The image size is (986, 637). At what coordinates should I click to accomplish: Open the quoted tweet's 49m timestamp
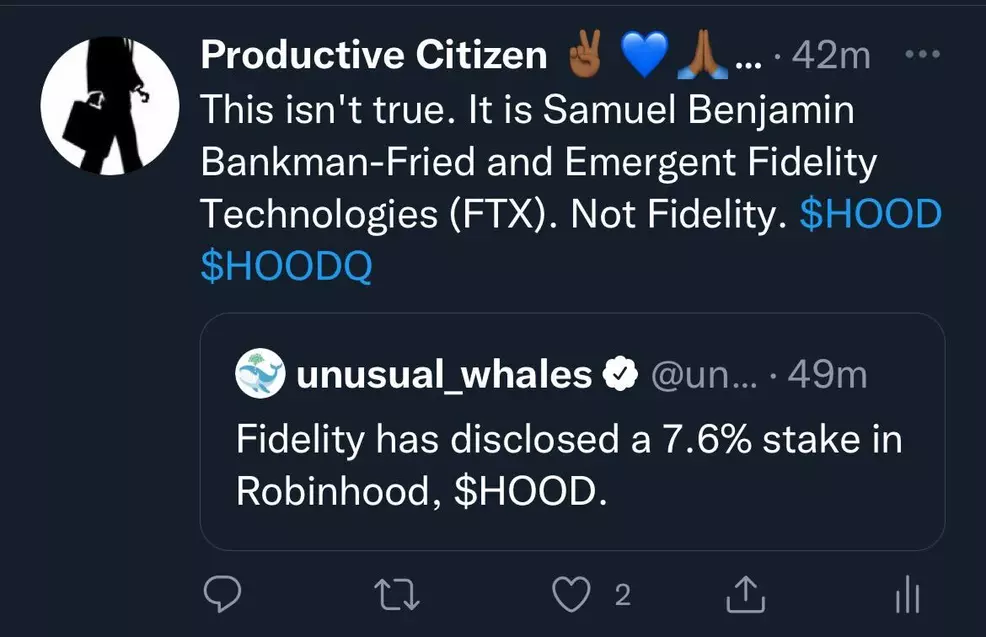(827, 375)
